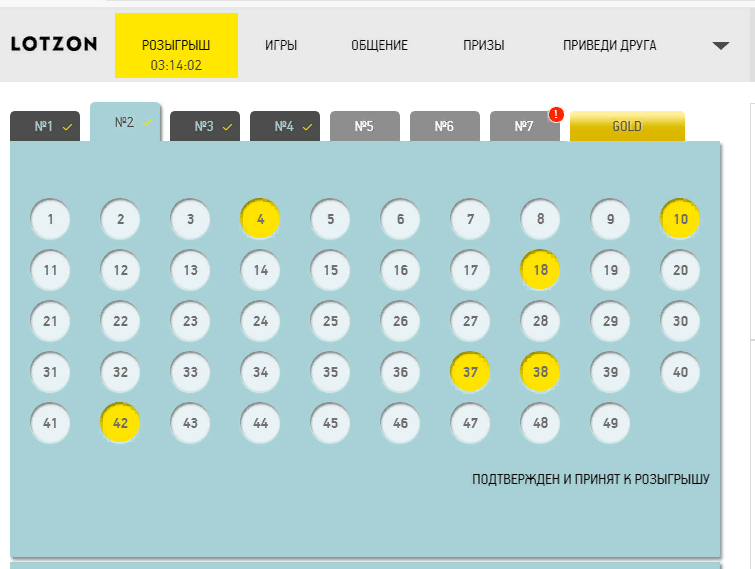Select number ball 48
This screenshot has height=569, width=755.
[x=540, y=423]
